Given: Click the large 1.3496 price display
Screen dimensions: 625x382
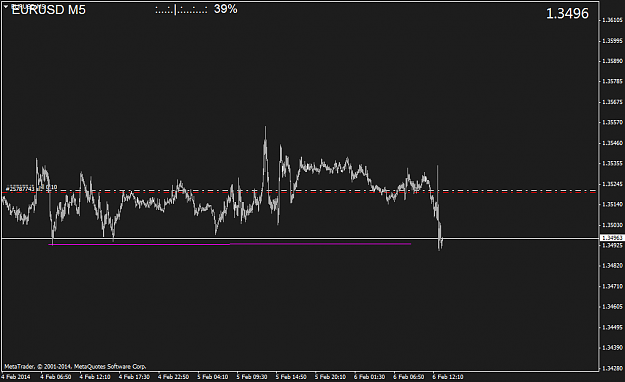Looking at the screenshot, I should click(x=567, y=14).
